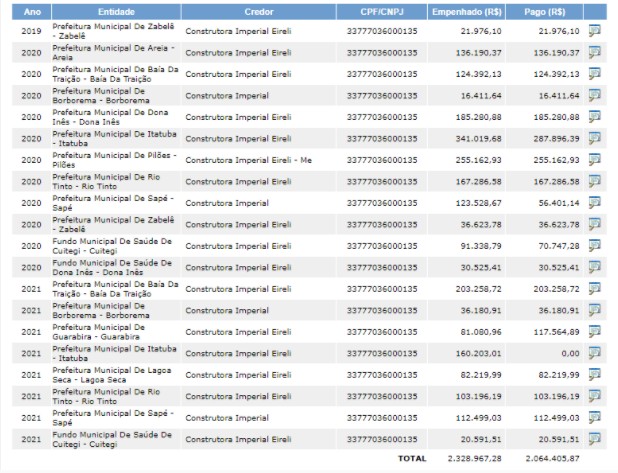Image resolution: width=618 pixels, height=473 pixels.
Task: Open details icon for 2020 Rio Tinto row
Action: pos(594,181)
